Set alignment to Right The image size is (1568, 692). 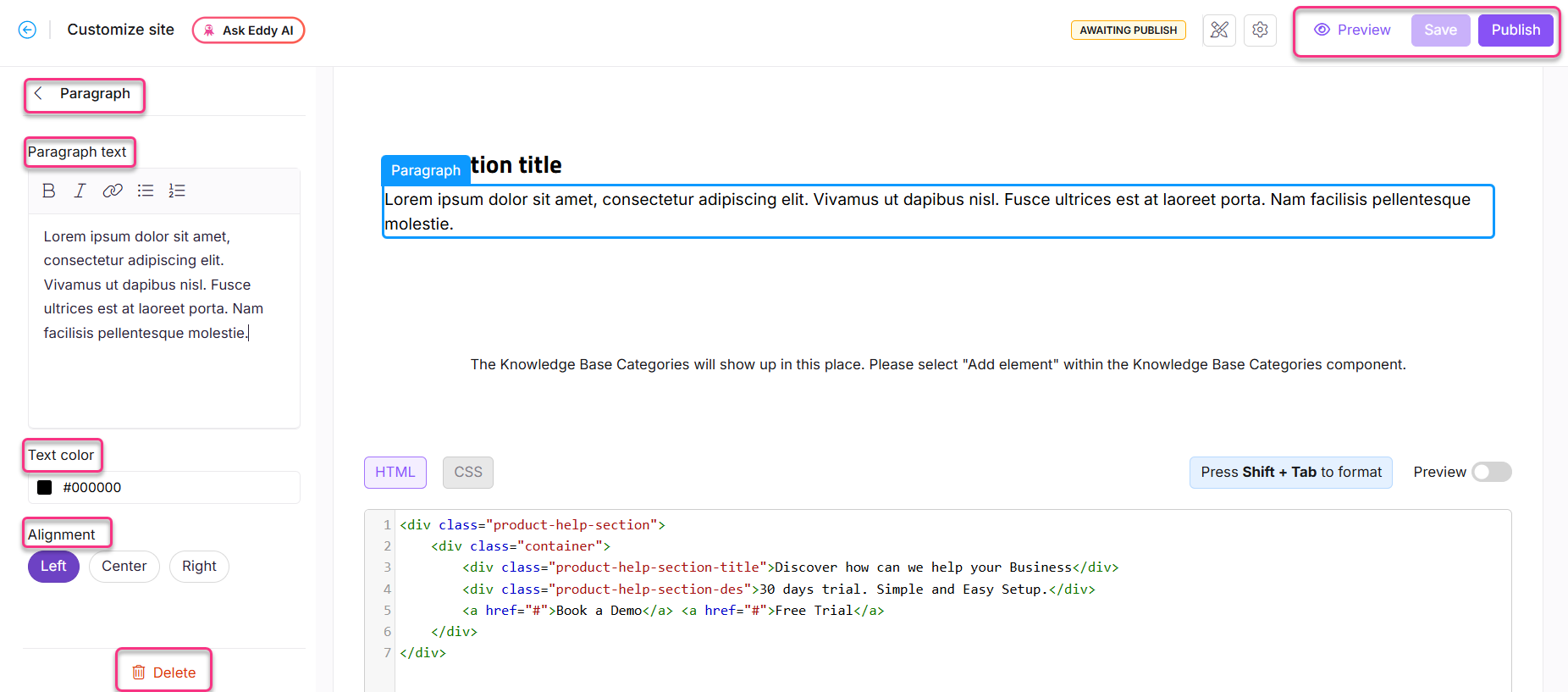click(x=199, y=567)
